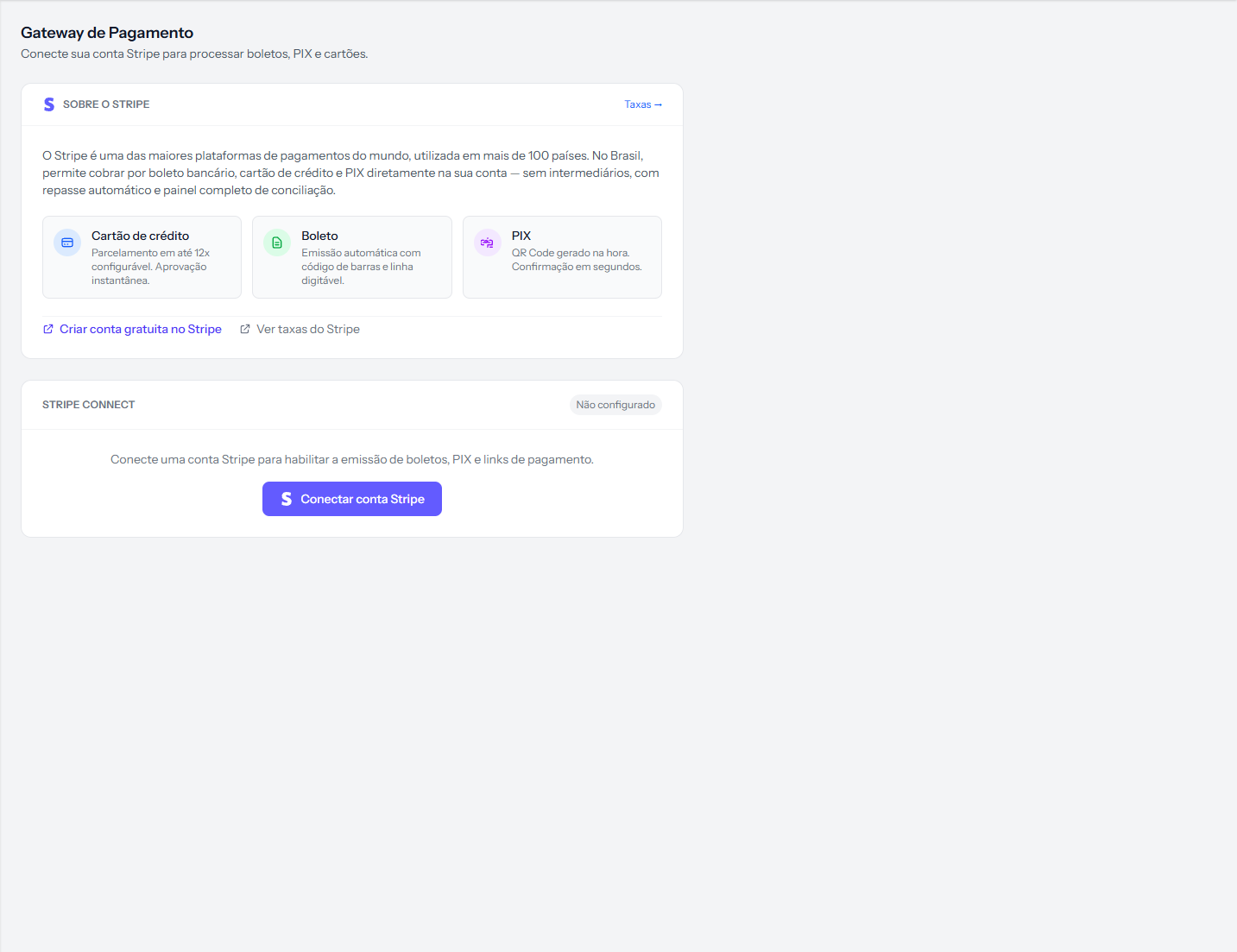Viewport: 1237px width, 952px height.
Task: Open Ver taxas do Stripe link
Action: (x=300, y=329)
